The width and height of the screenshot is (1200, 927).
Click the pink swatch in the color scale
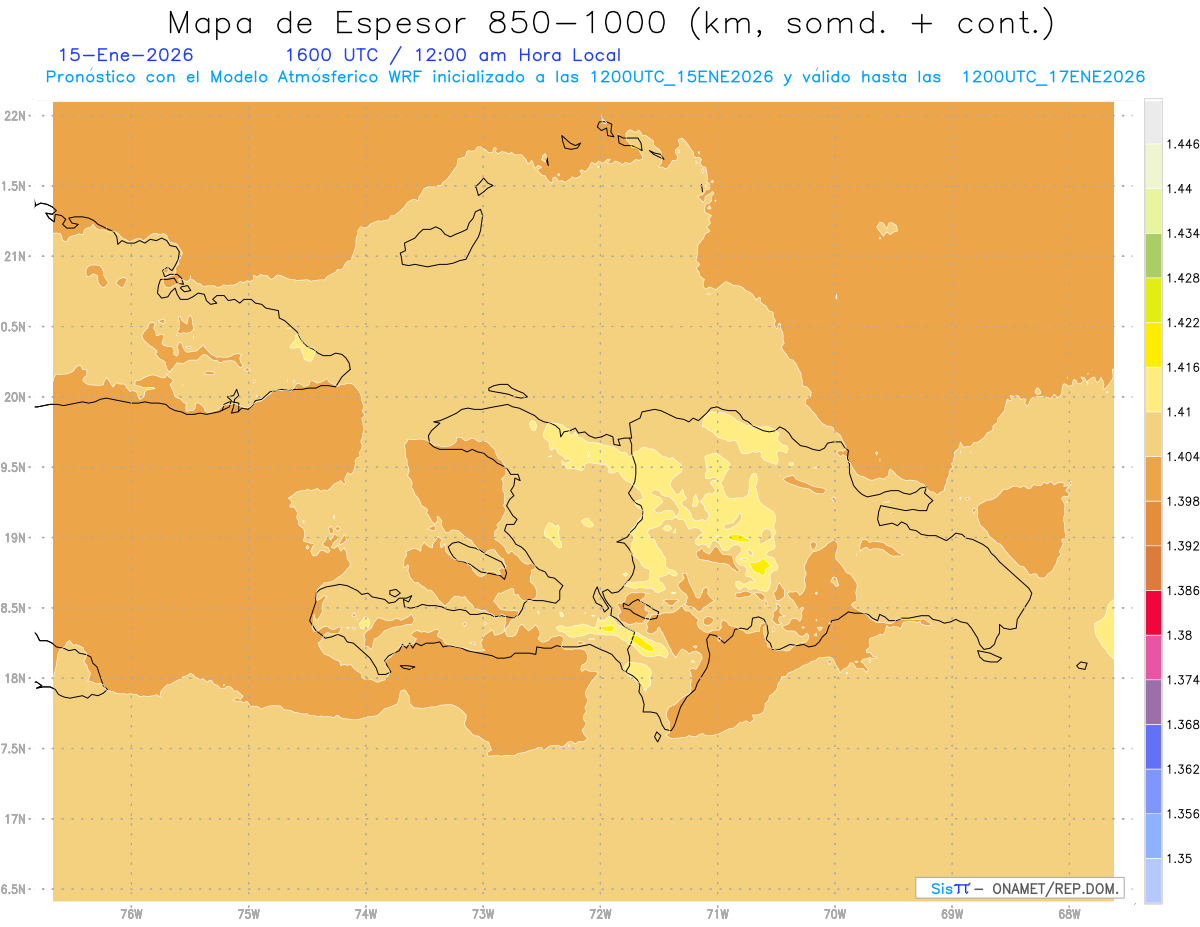coord(1153,657)
